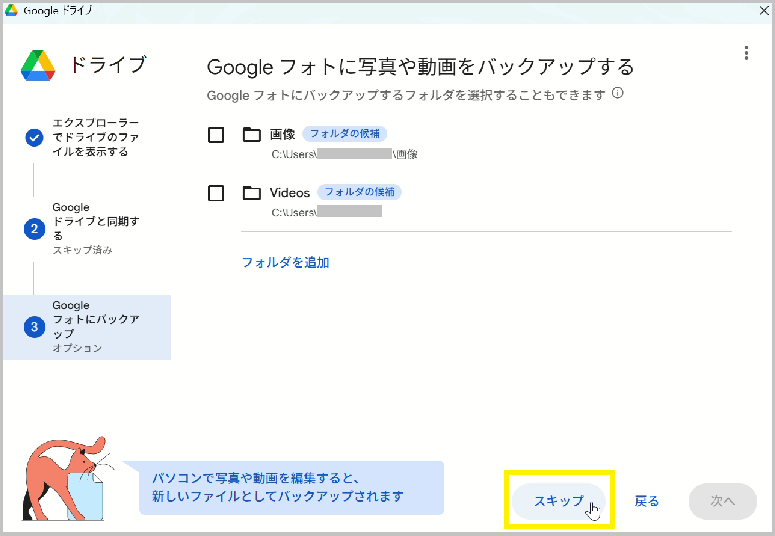The image size is (775, 536).
Task: Click the folder icon next to Videos
Action: point(252,193)
